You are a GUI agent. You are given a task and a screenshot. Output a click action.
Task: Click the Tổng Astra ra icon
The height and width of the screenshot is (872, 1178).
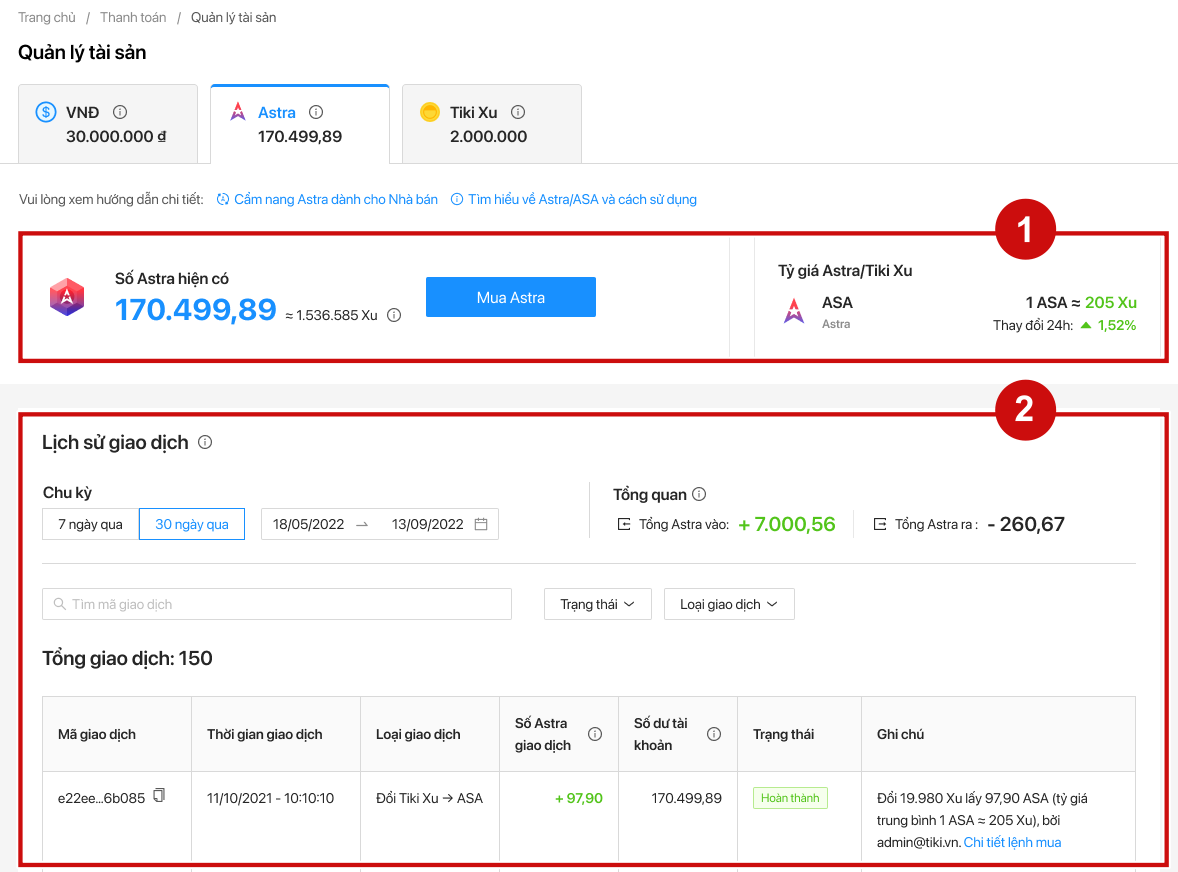[880, 524]
